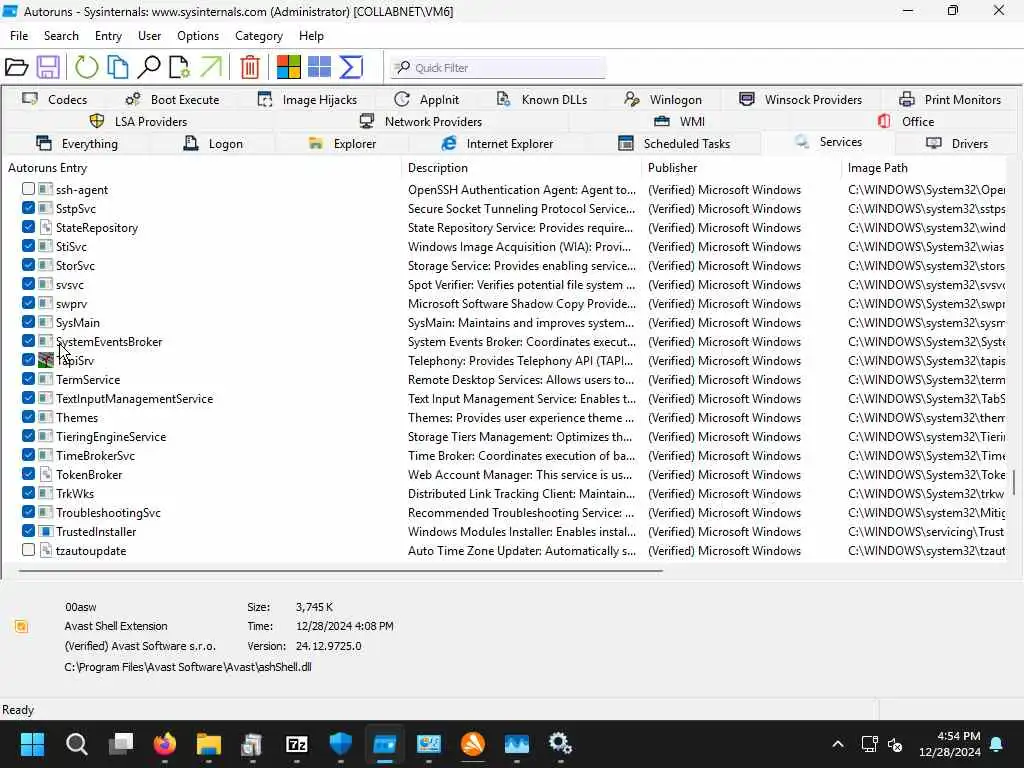Click the TapiSrv entry icon
Image resolution: width=1024 pixels, height=768 pixels.
point(46,360)
